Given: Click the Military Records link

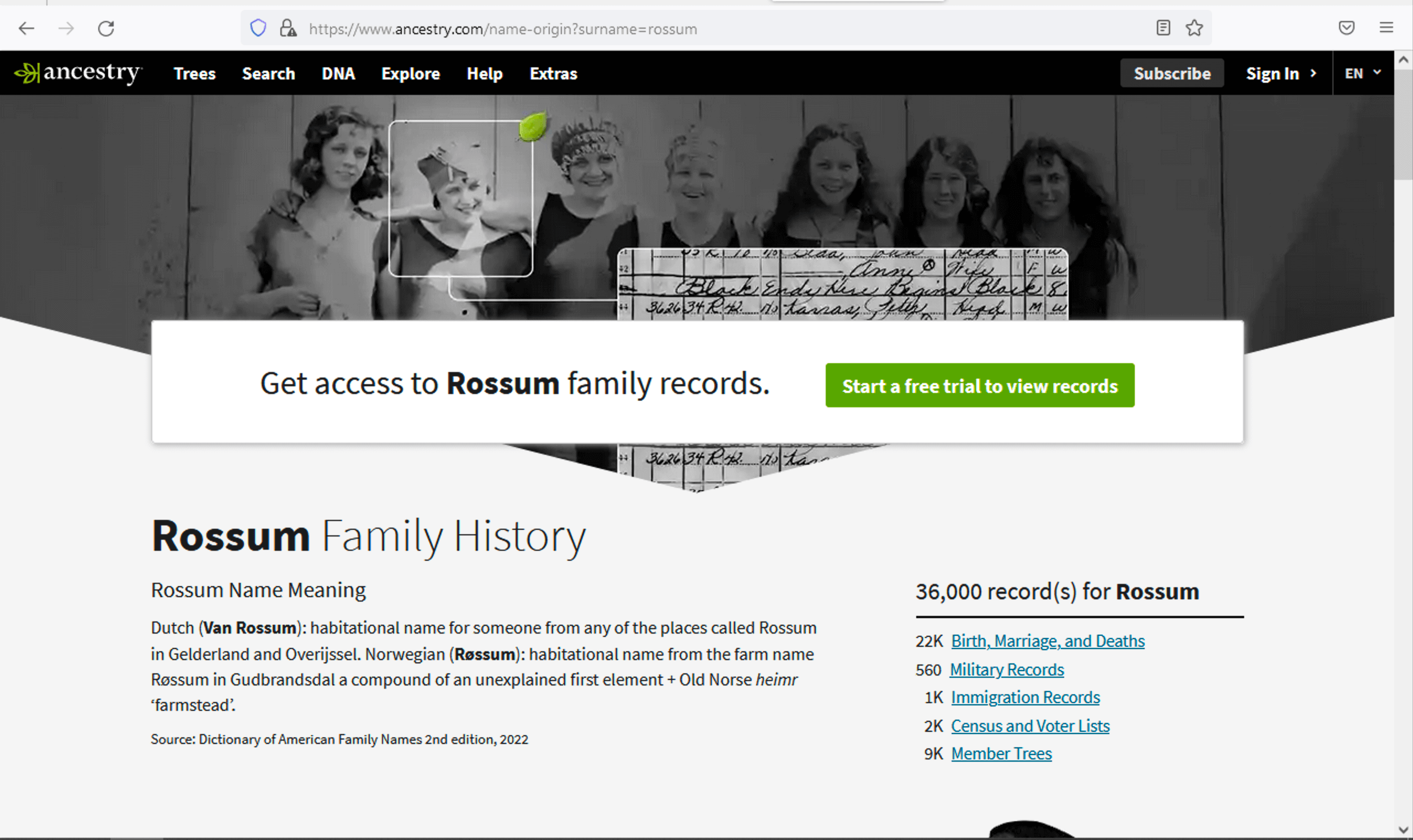Looking at the screenshot, I should pos(1007,668).
